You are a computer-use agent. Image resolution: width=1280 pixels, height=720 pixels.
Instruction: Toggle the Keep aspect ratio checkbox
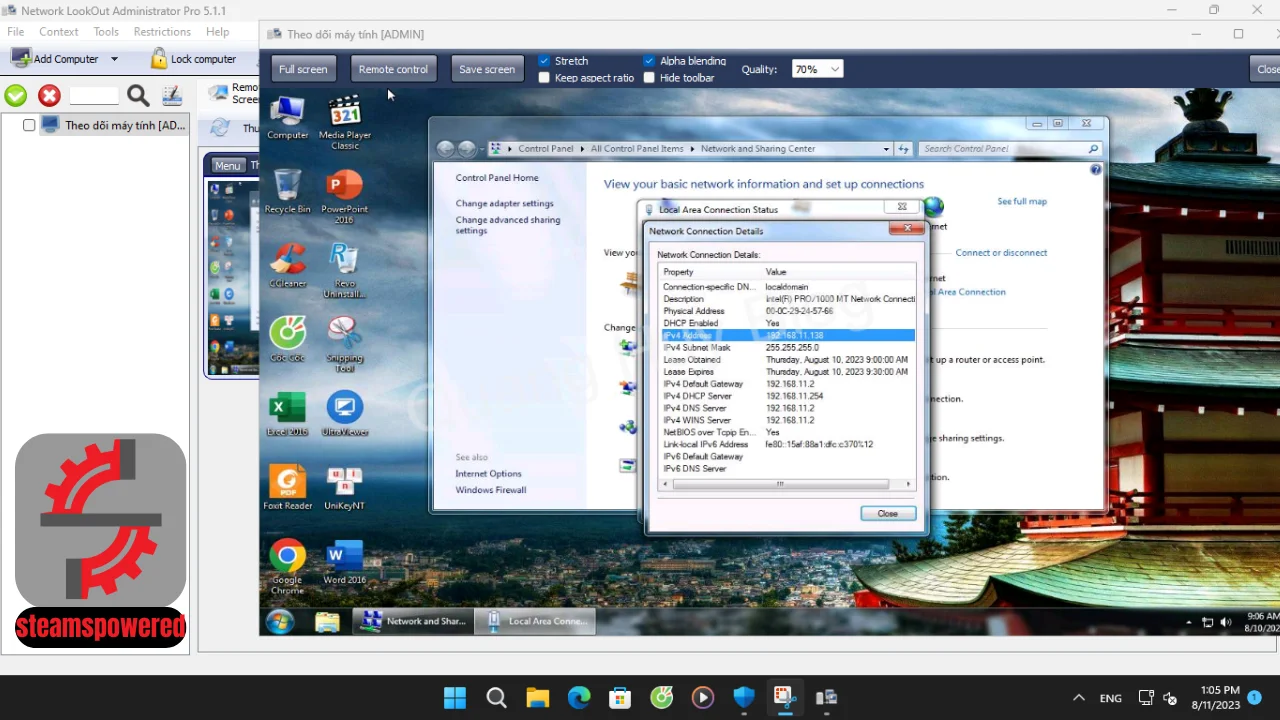(x=544, y=78)
